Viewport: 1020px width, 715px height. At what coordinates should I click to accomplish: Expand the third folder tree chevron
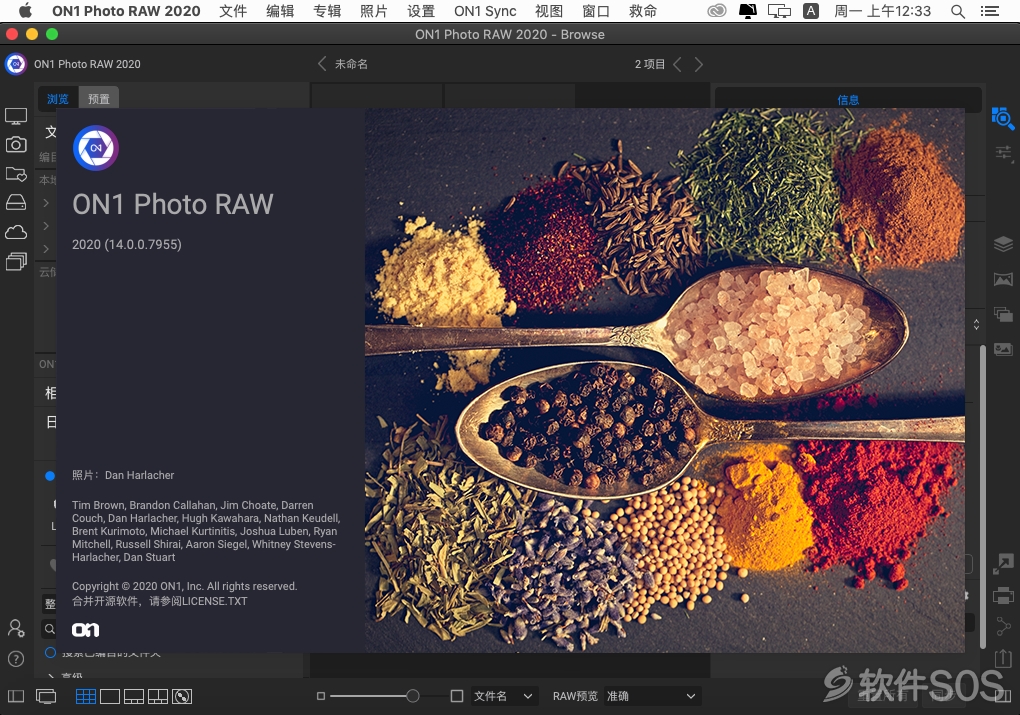point(46,249)
